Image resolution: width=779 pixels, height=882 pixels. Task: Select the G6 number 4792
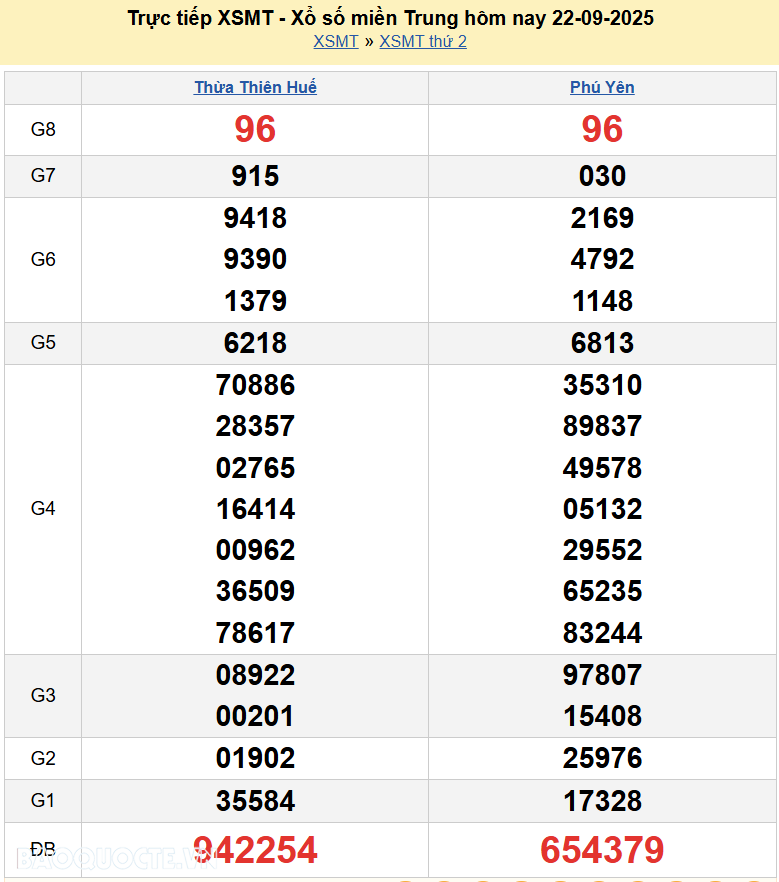tap(602, 259)
